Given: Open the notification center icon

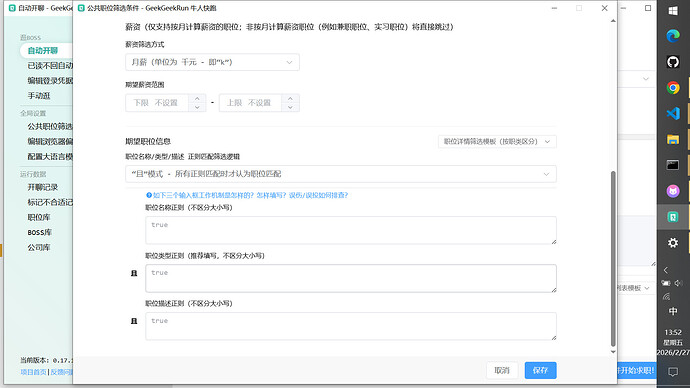Looking at the screenshot, I should click(672, 372).
